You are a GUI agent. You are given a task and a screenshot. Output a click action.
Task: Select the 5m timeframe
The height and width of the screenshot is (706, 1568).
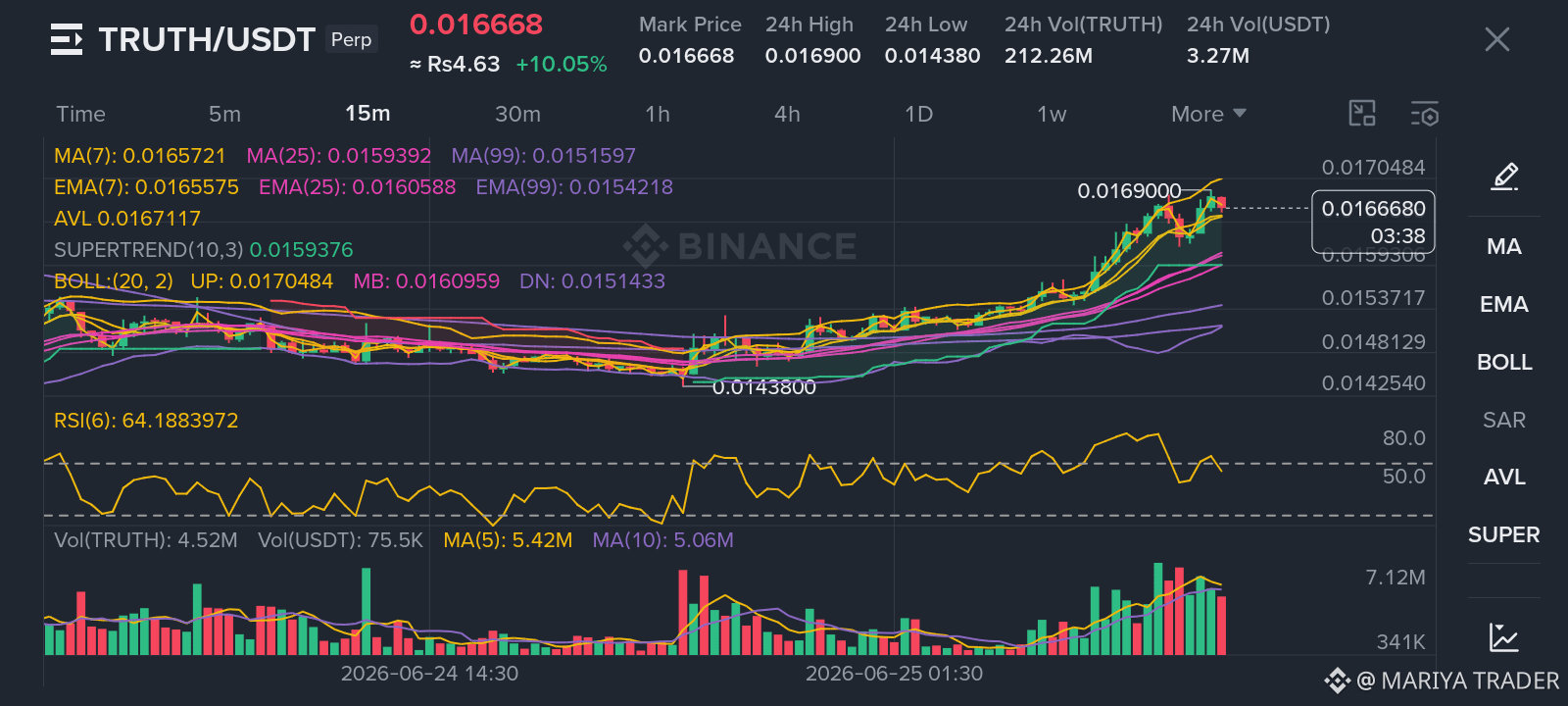tap(224, 114)
